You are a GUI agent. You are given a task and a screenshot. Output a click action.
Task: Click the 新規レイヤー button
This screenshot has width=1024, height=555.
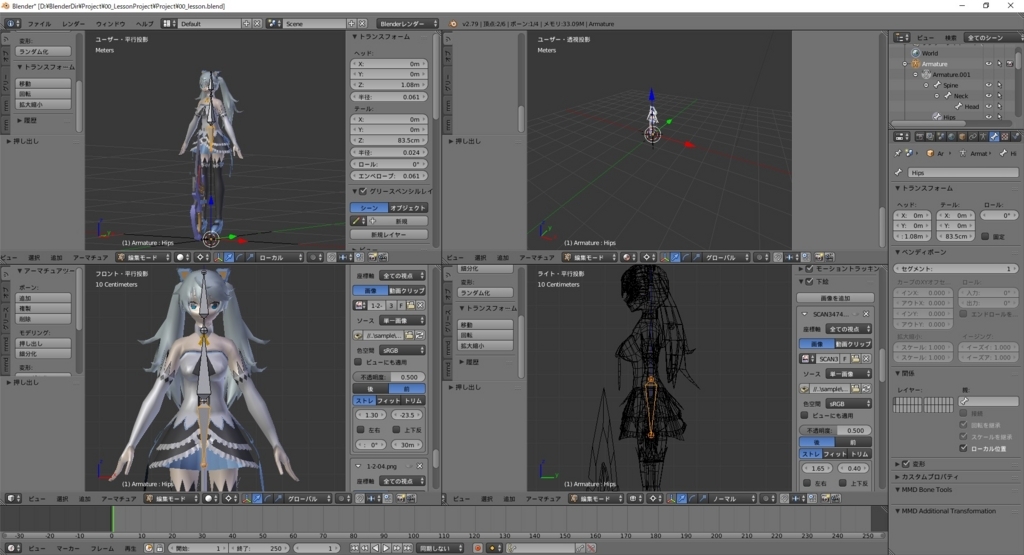coord(389,234)
